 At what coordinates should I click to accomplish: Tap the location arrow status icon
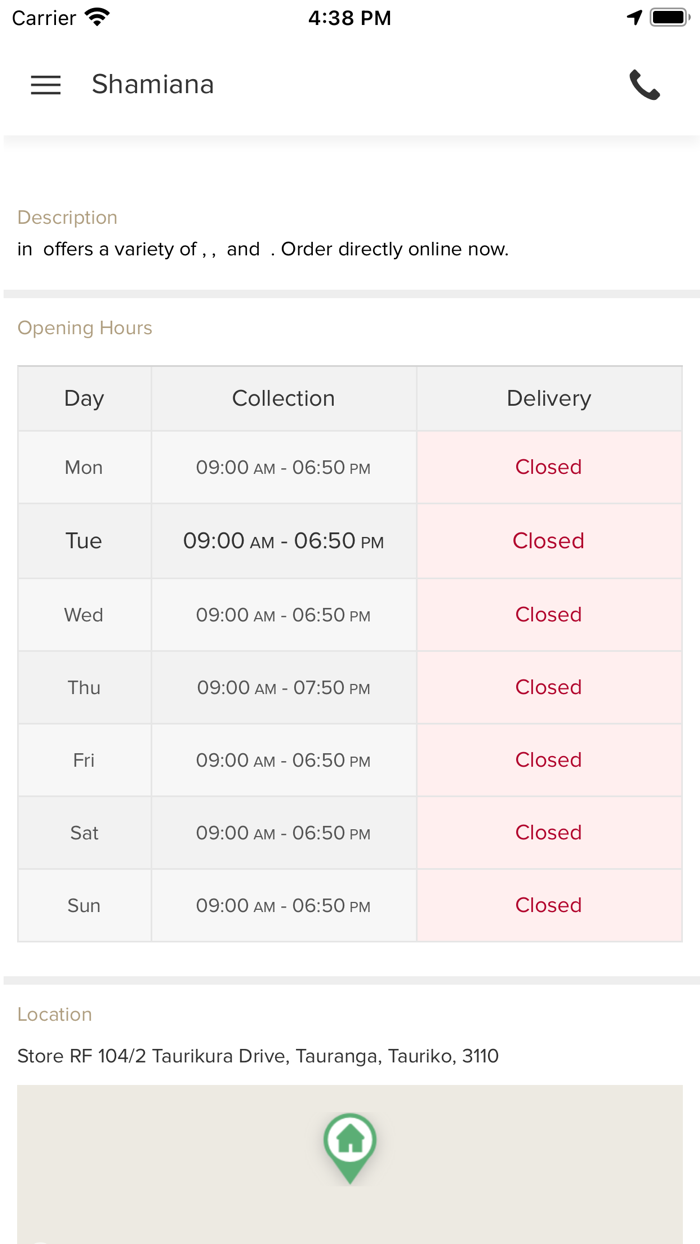click(x=634, y=18)
